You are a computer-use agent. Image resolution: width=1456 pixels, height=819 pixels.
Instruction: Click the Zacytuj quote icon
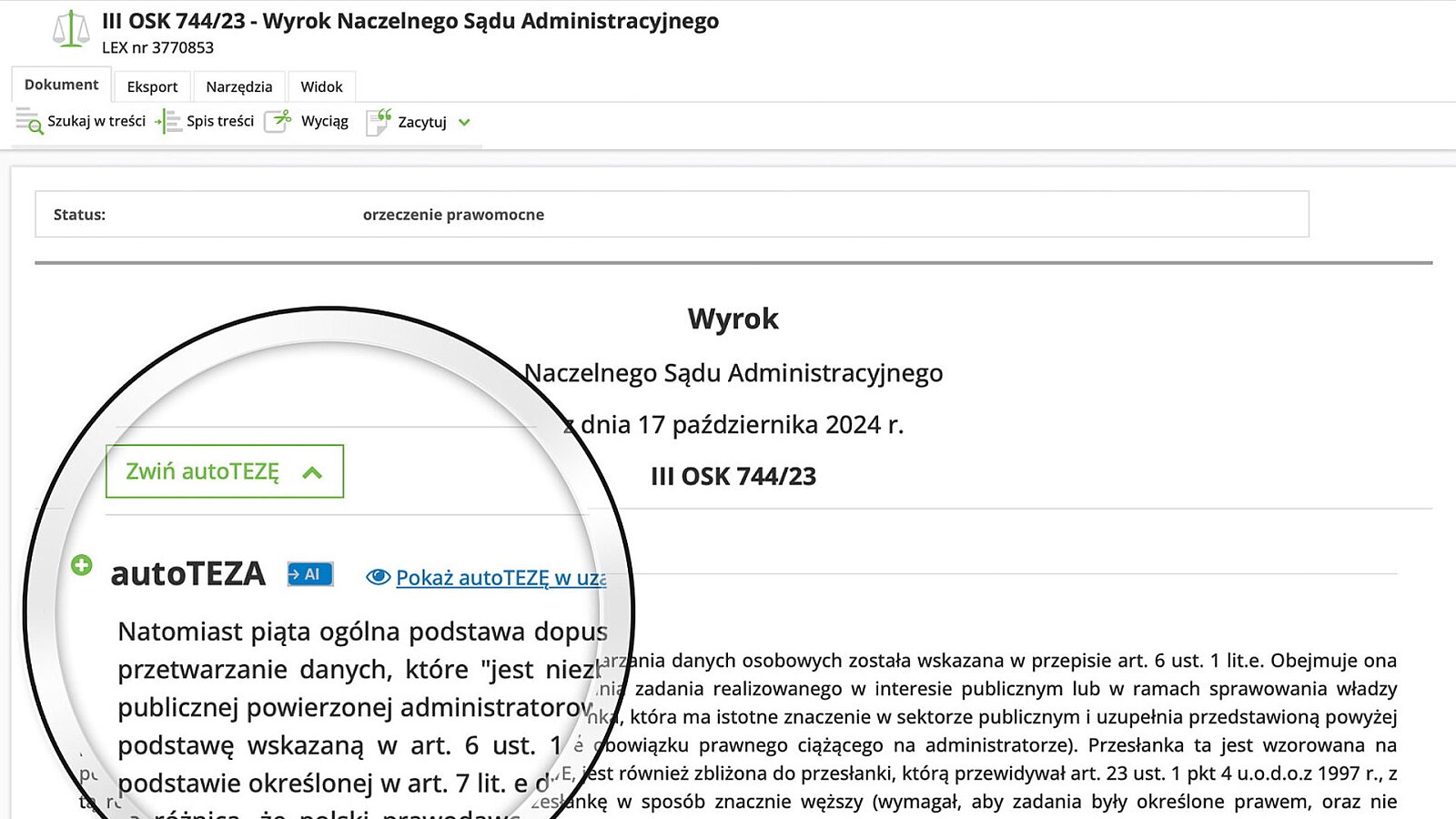pos(379,121)
